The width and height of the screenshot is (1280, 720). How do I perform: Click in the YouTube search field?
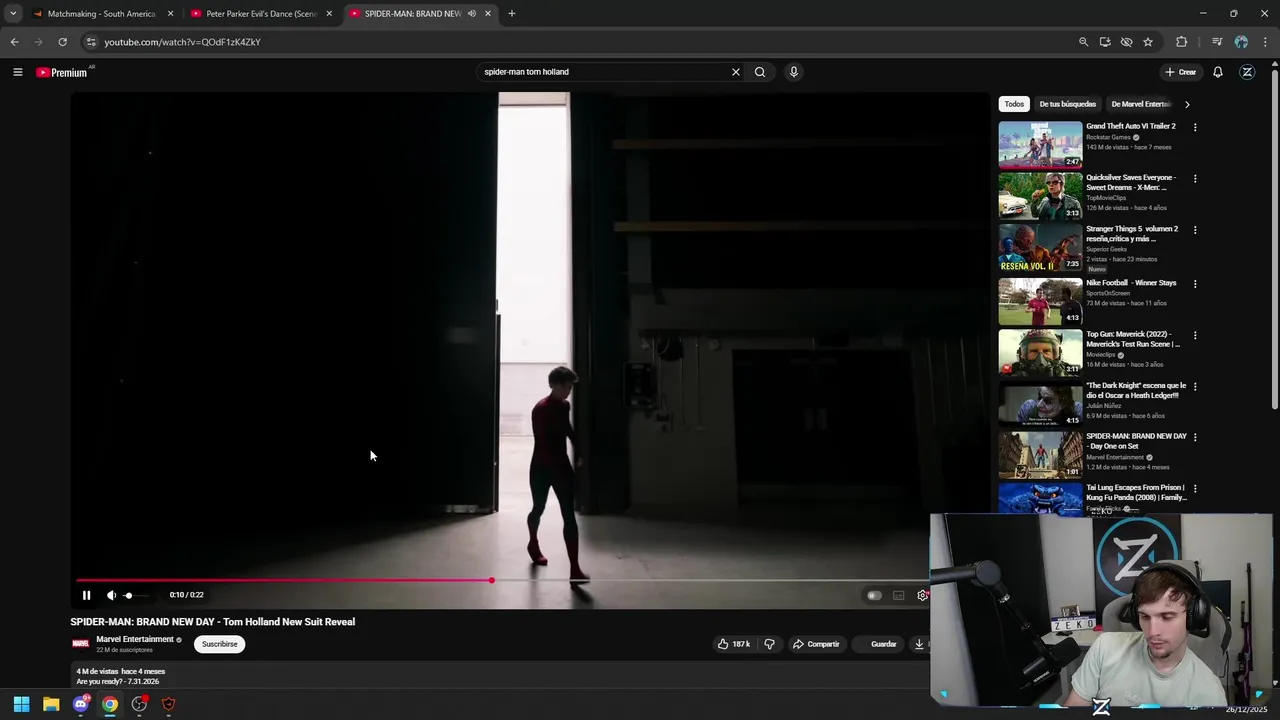[x=605, y=72]
